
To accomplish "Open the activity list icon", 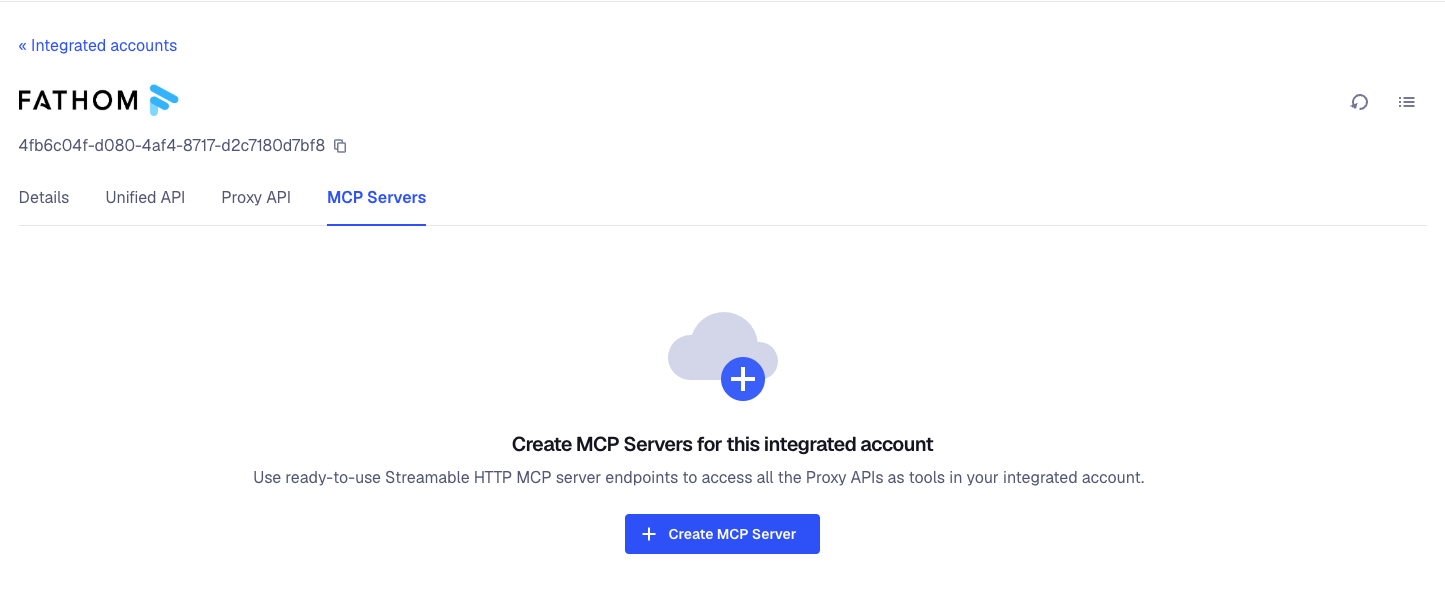I will (1406, 101).
